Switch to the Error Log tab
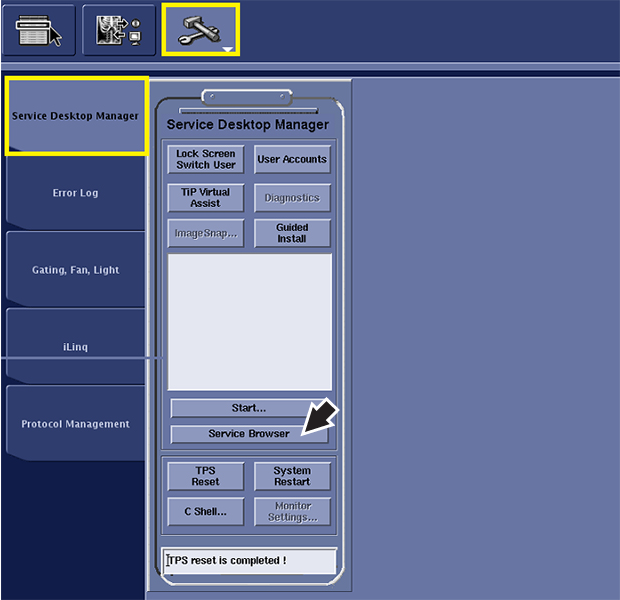This screenshot has height=600, width=620. [76, 193]
